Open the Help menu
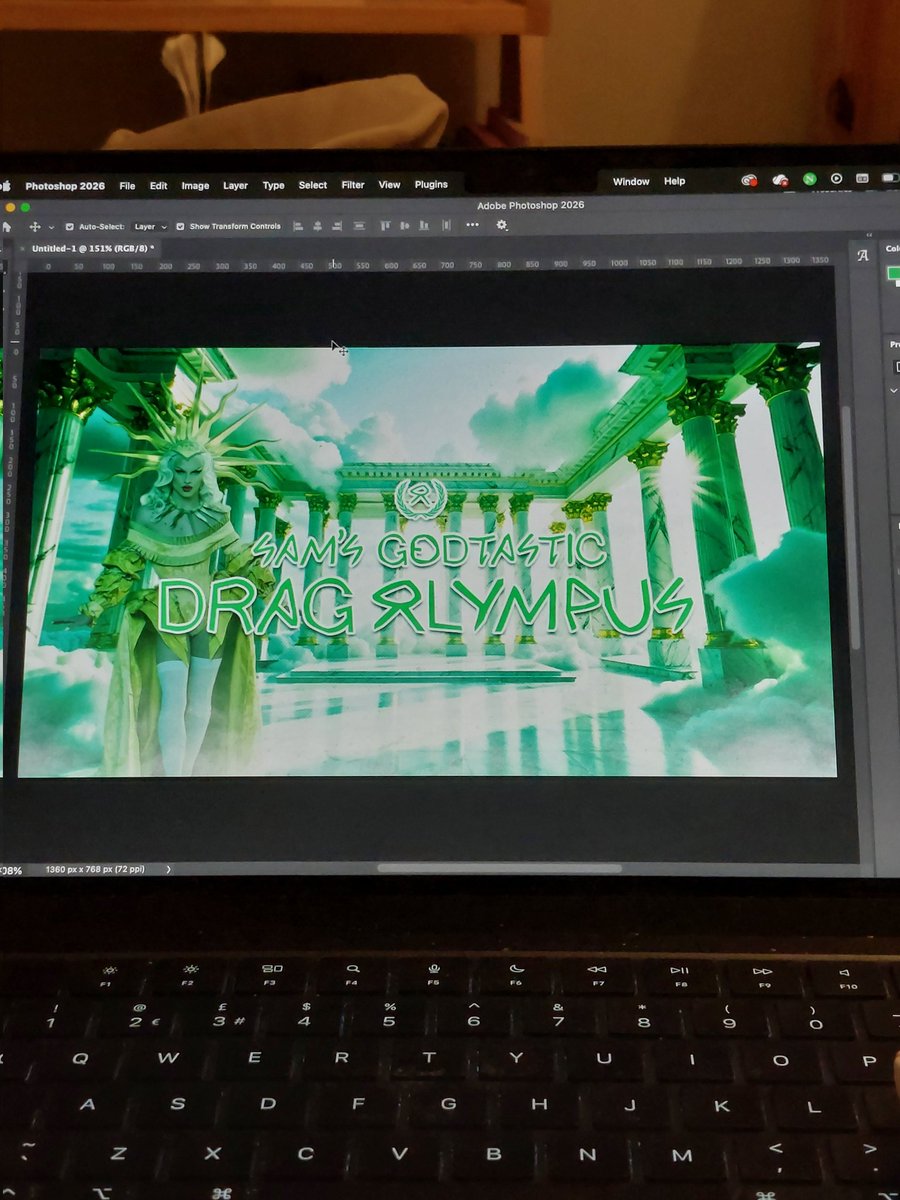The height and width of the screenshot is (1200, 900). [x=675, y=182]
